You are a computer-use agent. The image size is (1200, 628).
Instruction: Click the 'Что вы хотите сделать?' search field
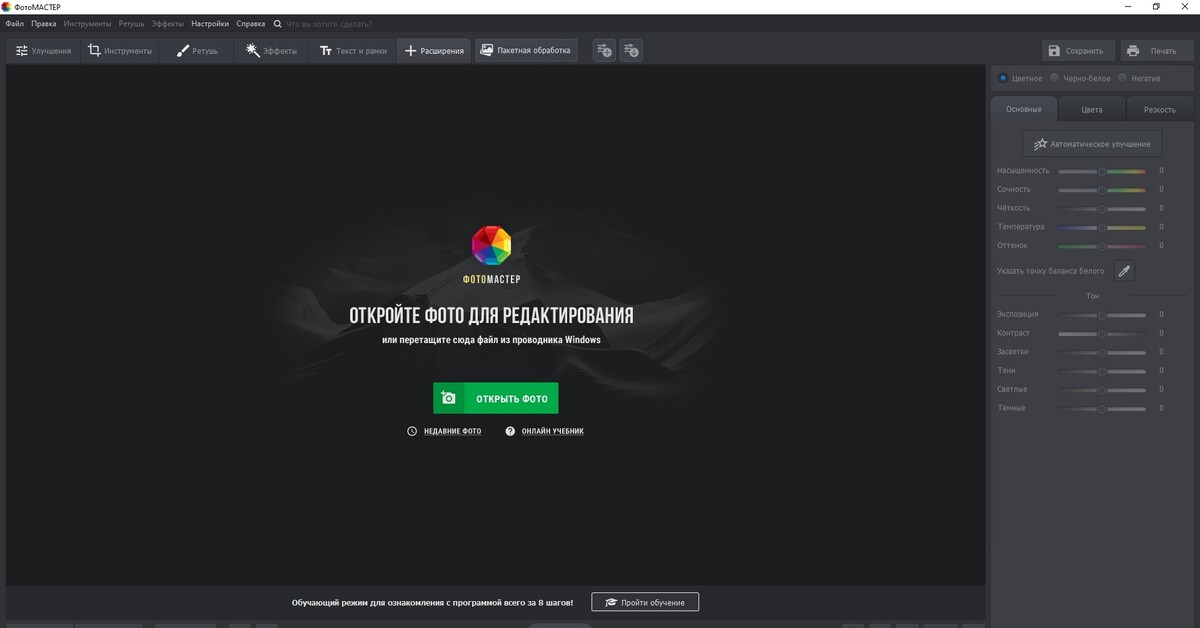(x=329, y=23)
